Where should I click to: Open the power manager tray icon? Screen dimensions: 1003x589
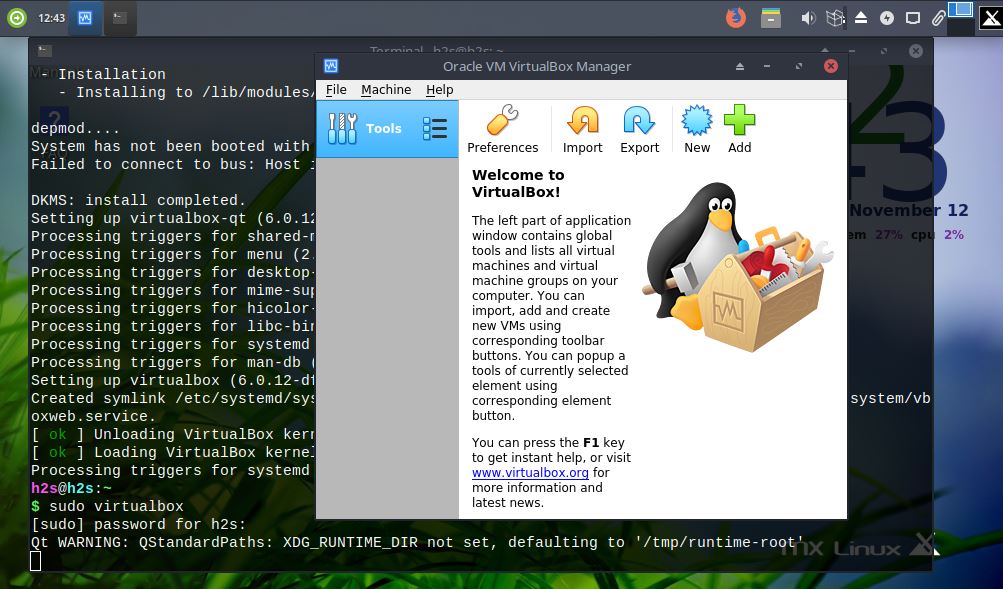pos(887,18)
